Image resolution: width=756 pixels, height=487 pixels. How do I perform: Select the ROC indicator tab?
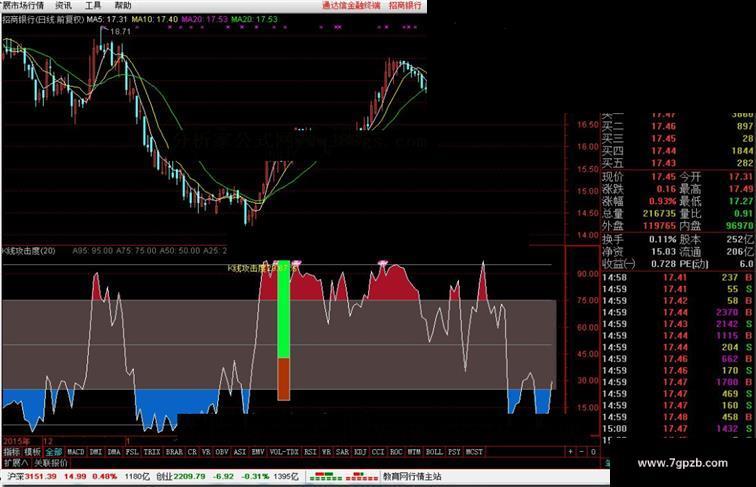pos(396,452)
